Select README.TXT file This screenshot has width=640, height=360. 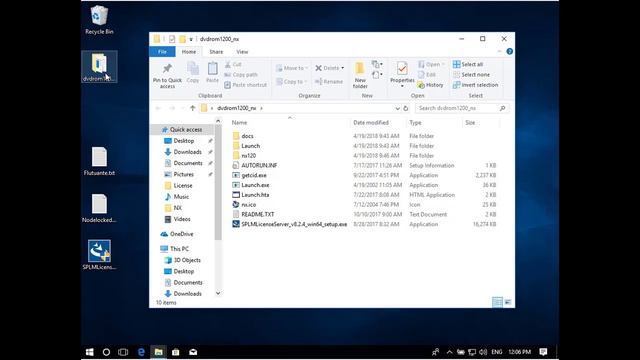coord(258,214)
